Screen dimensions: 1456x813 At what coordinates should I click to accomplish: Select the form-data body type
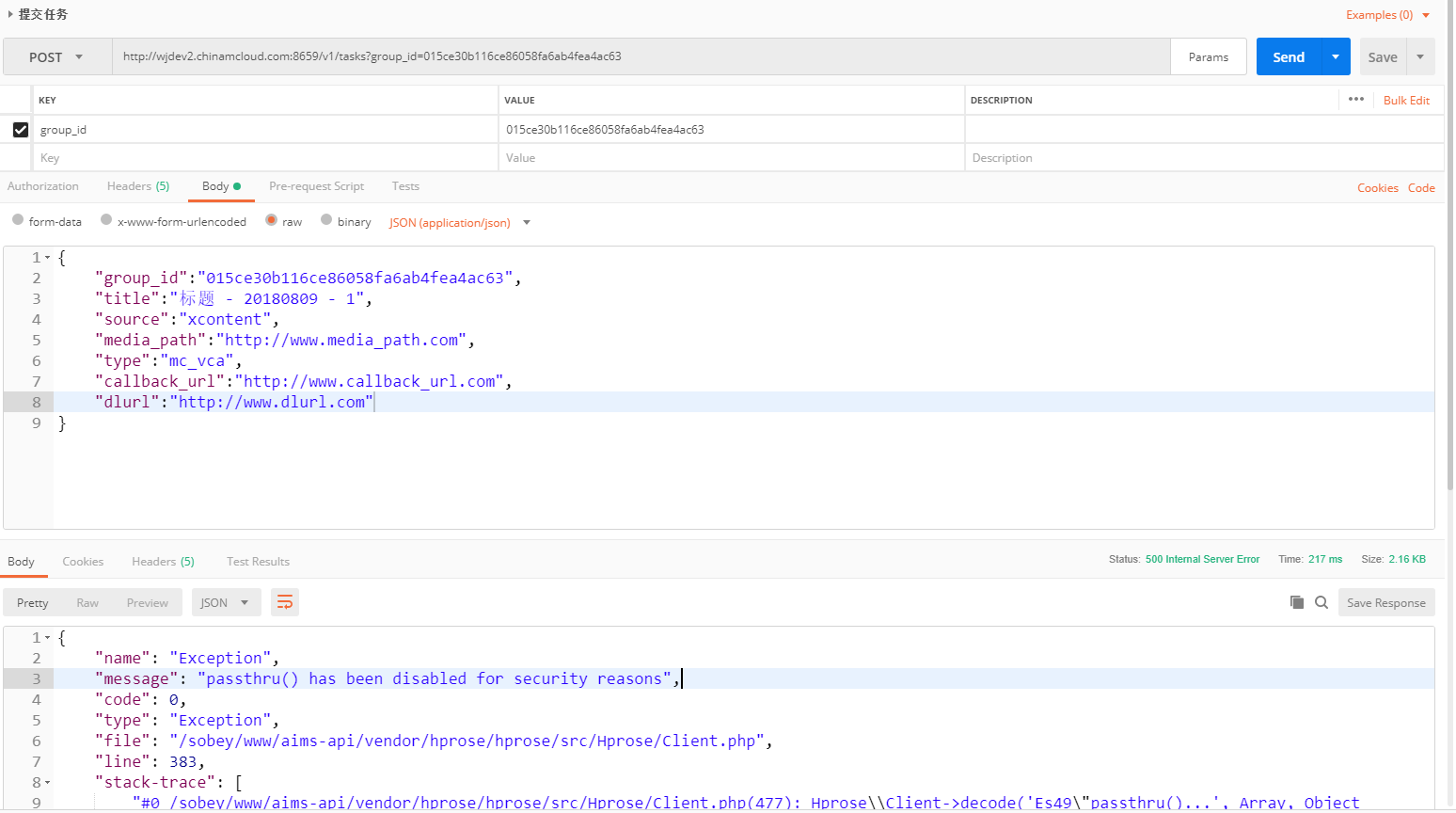tap(18, 220)
